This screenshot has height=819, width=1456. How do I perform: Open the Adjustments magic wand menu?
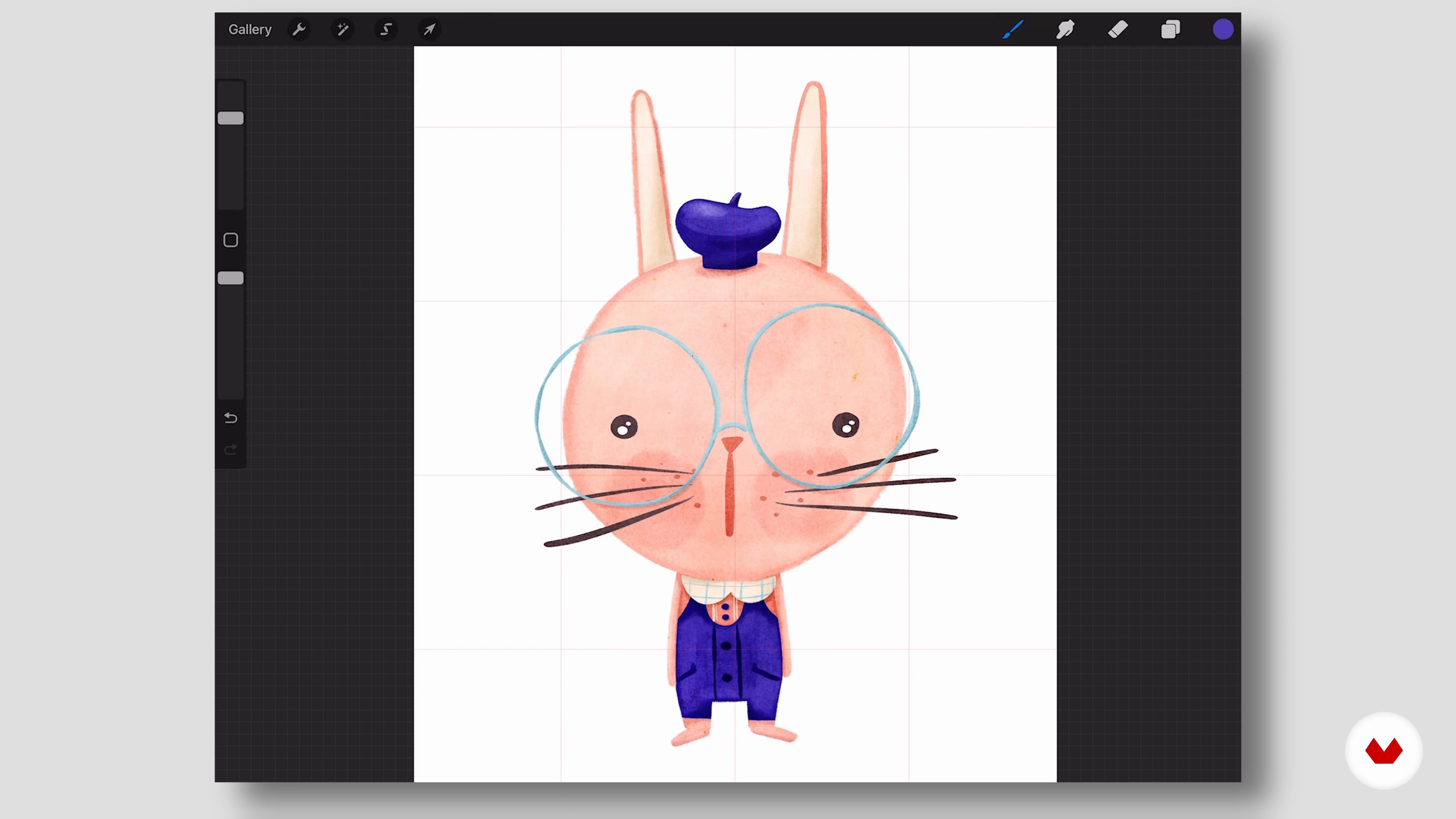[x=342, y=30]
